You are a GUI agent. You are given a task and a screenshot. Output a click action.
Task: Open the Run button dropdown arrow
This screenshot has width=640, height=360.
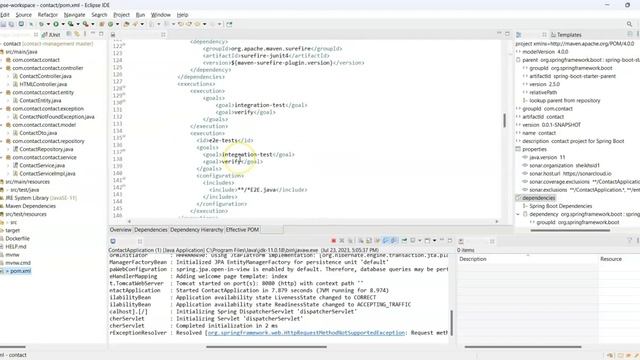pyautogui.click(x=63, y=24)
